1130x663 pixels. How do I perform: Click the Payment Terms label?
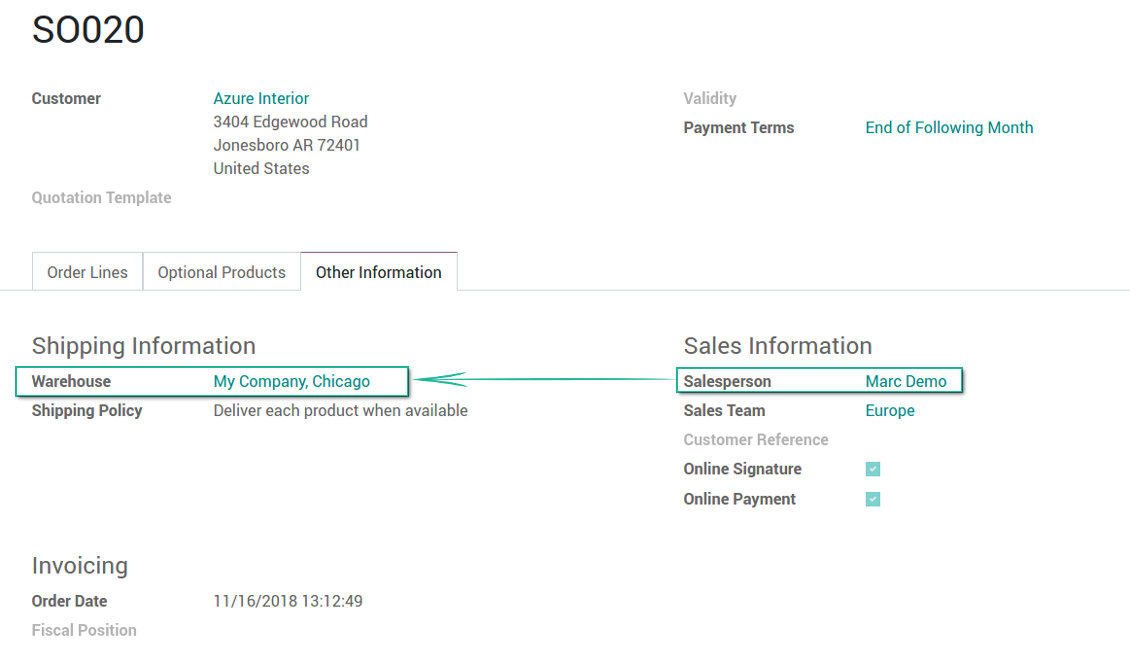[739, 128]
